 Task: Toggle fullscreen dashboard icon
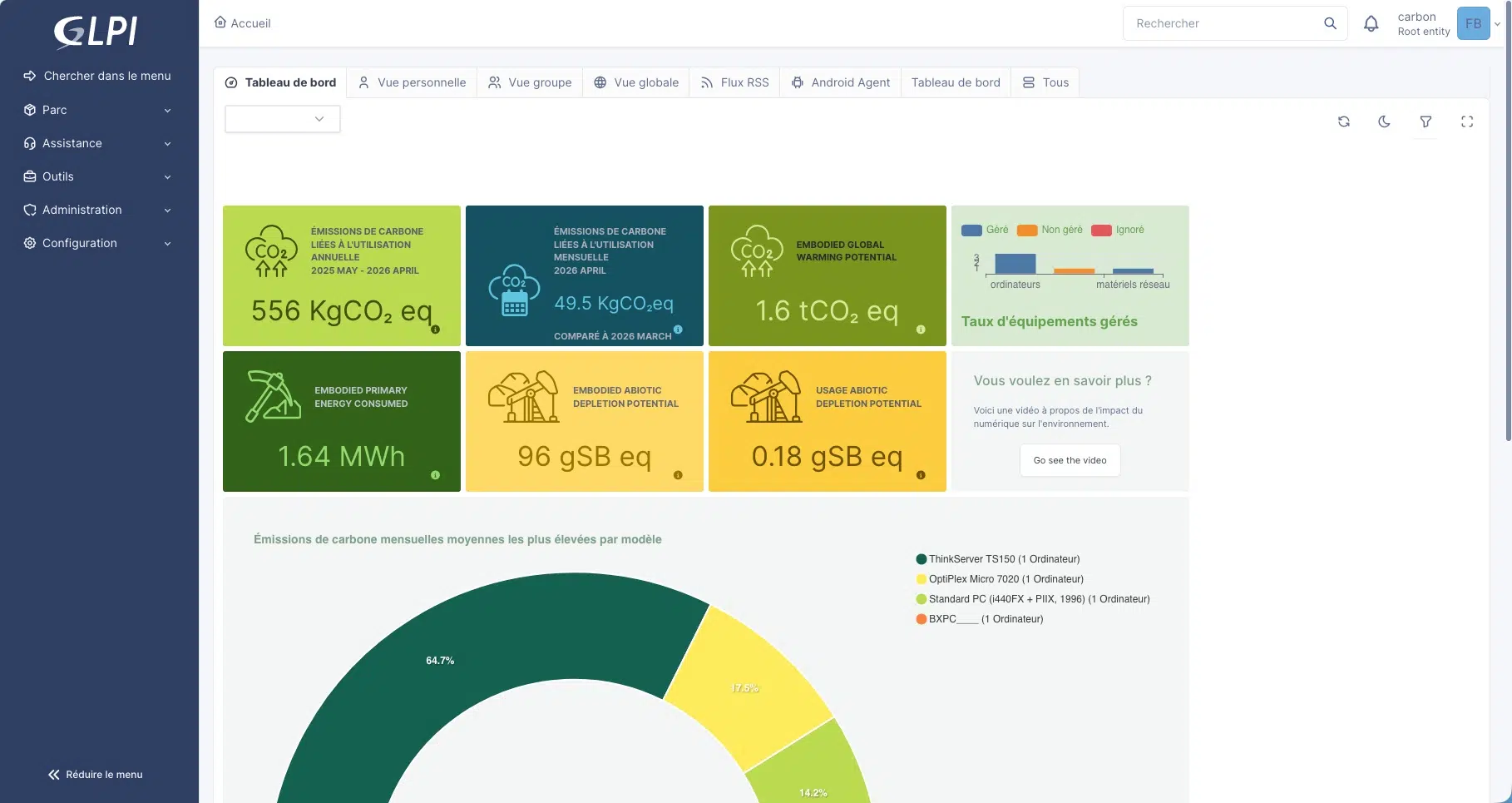1467,121
